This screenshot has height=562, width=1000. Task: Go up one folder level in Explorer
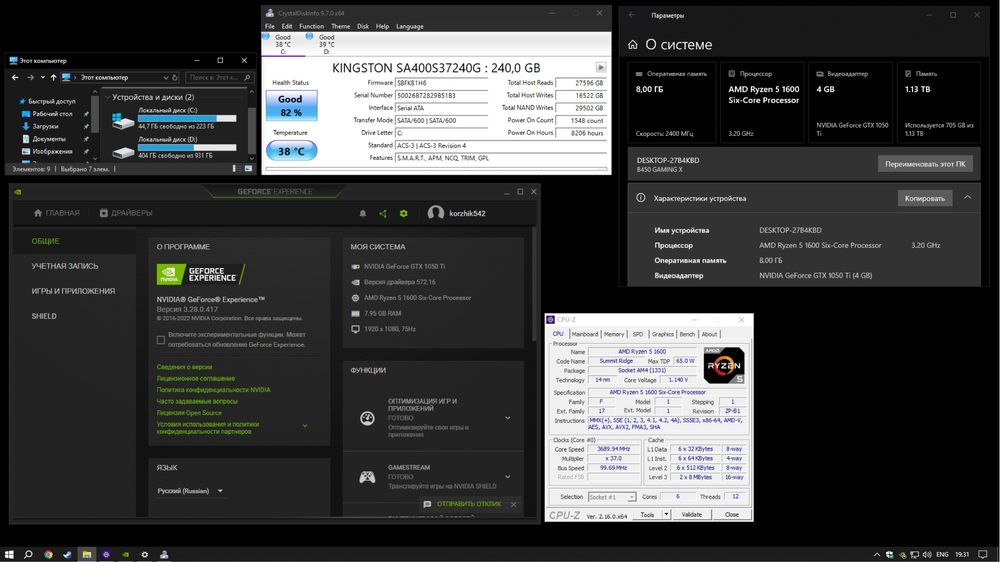coord(54,77)
